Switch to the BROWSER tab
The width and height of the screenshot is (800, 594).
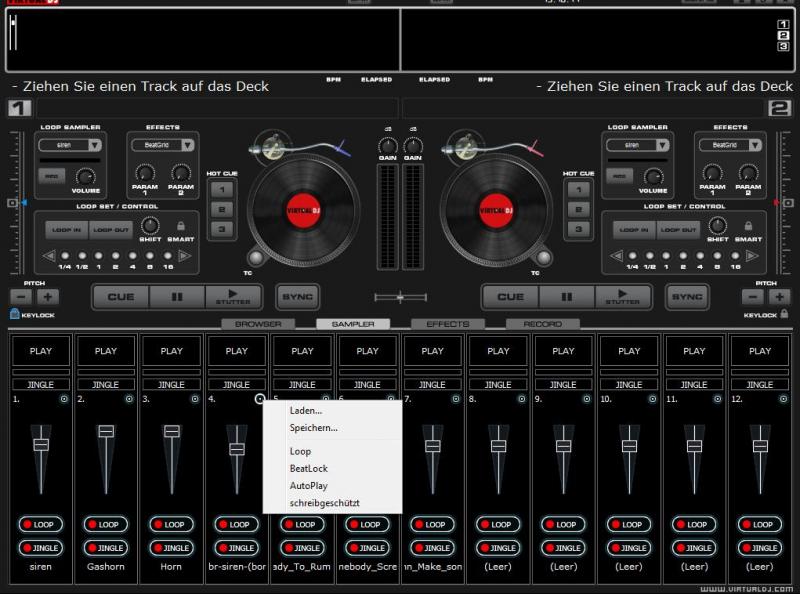pyautogui.click(x=258, y=324)
